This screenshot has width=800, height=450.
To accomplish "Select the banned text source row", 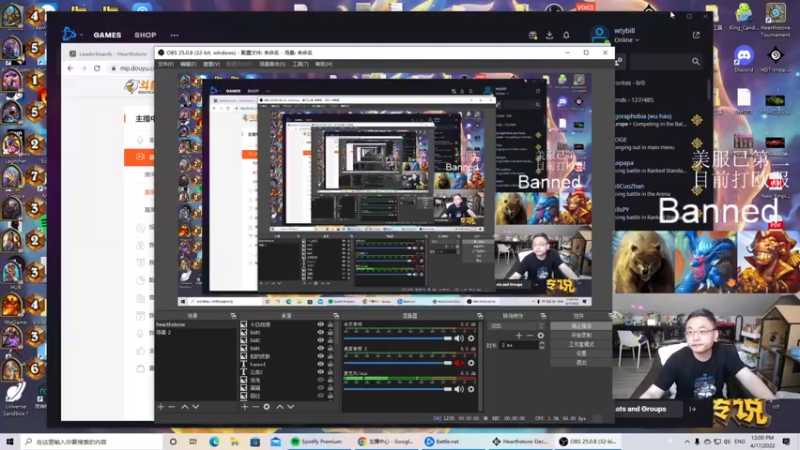I will coord(287,364).
